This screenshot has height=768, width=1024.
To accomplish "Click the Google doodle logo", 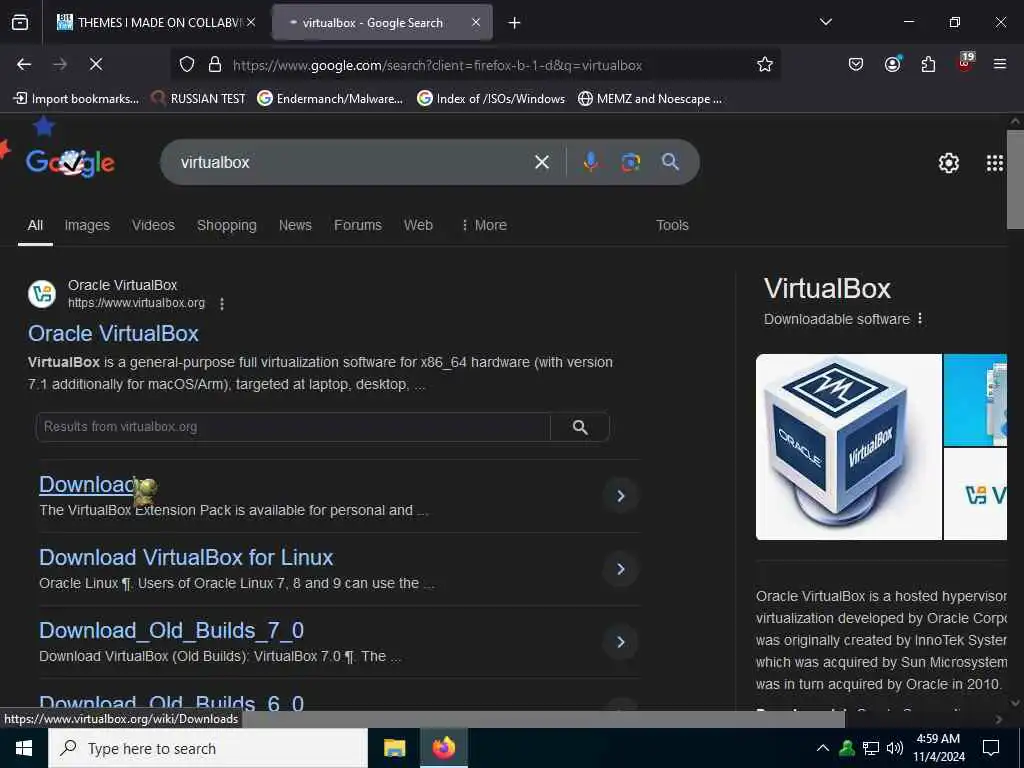I will pos(71,162).
